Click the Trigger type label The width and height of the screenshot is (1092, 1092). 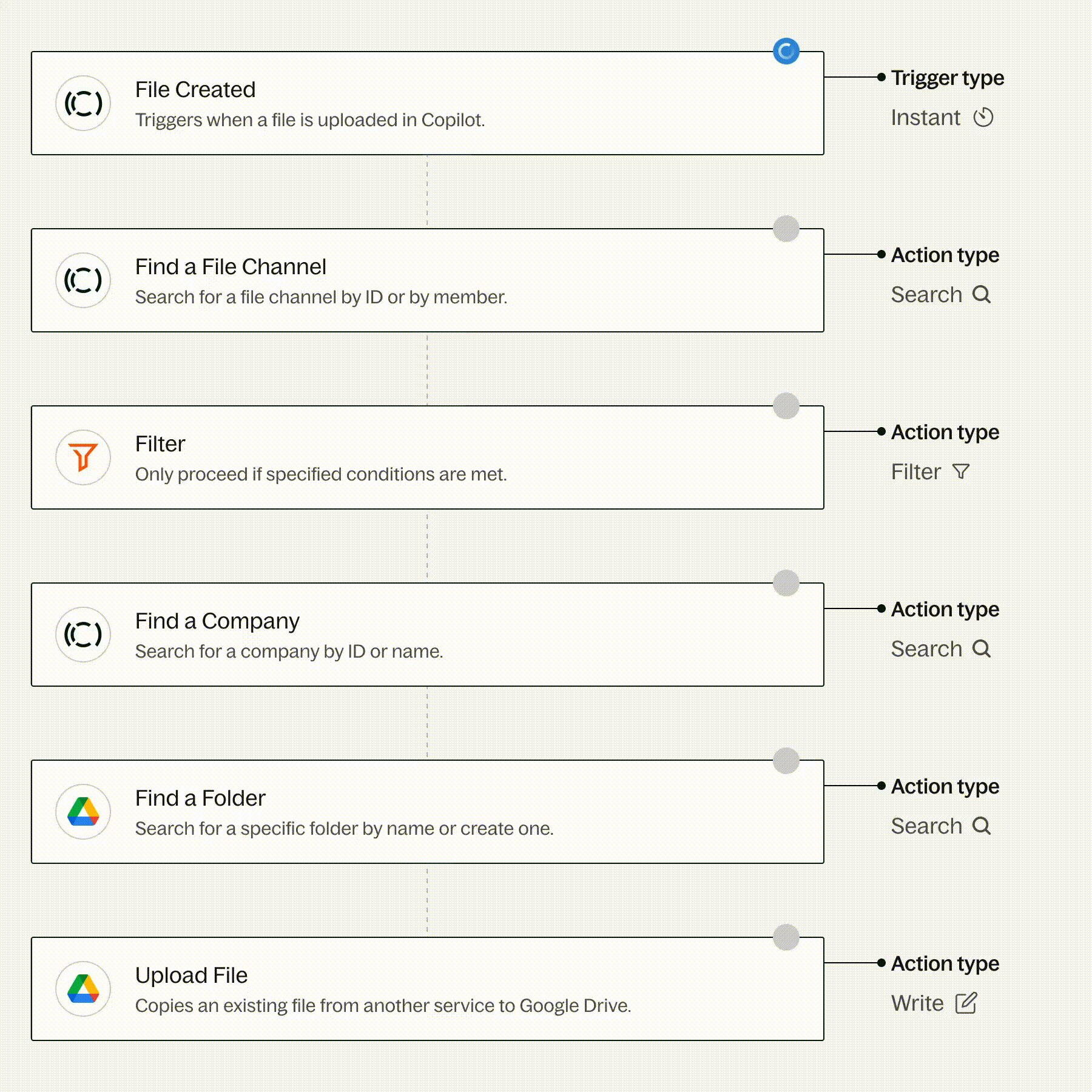coord(948,78)
